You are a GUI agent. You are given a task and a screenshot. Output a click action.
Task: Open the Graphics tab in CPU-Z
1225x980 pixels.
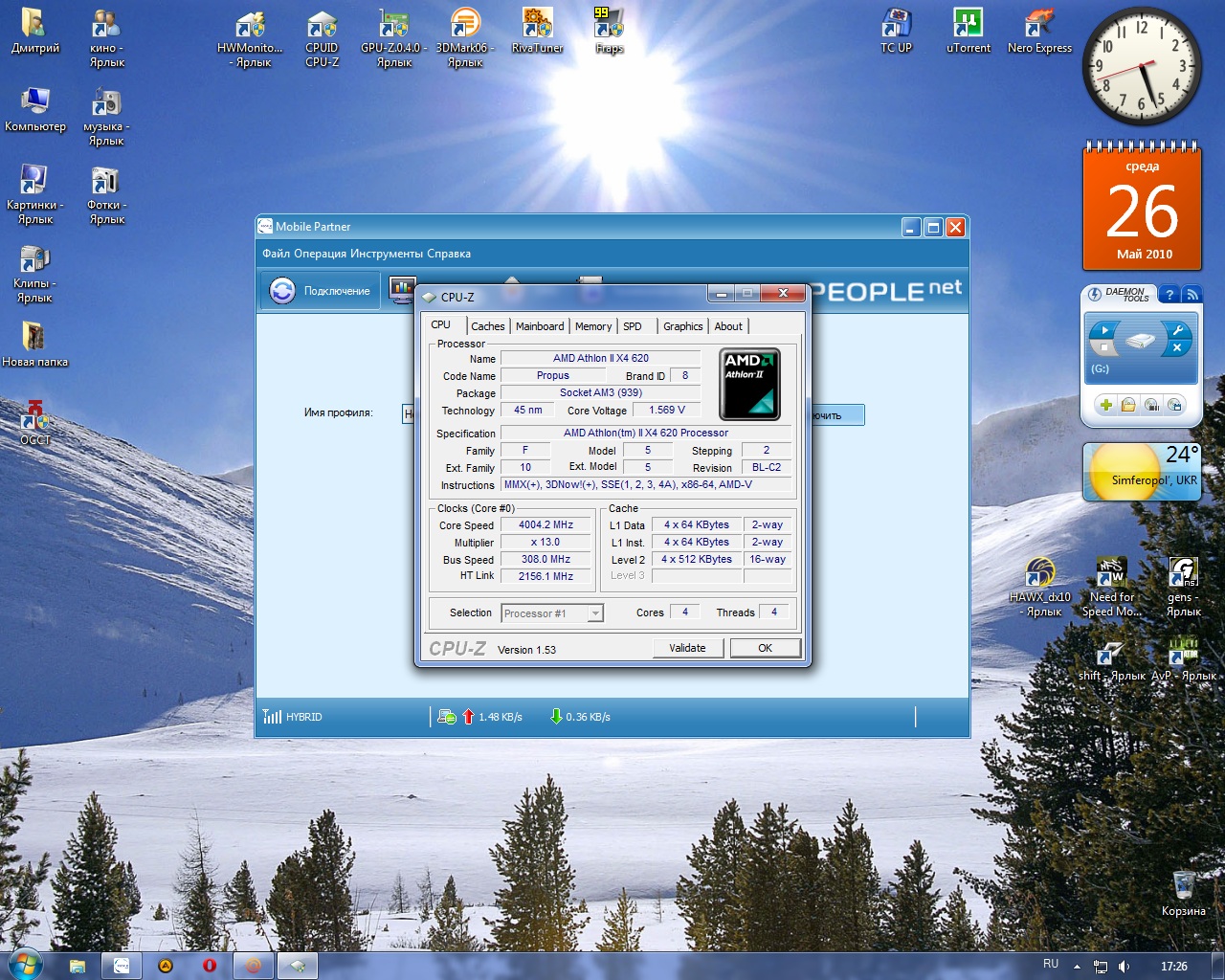(683, 326)
